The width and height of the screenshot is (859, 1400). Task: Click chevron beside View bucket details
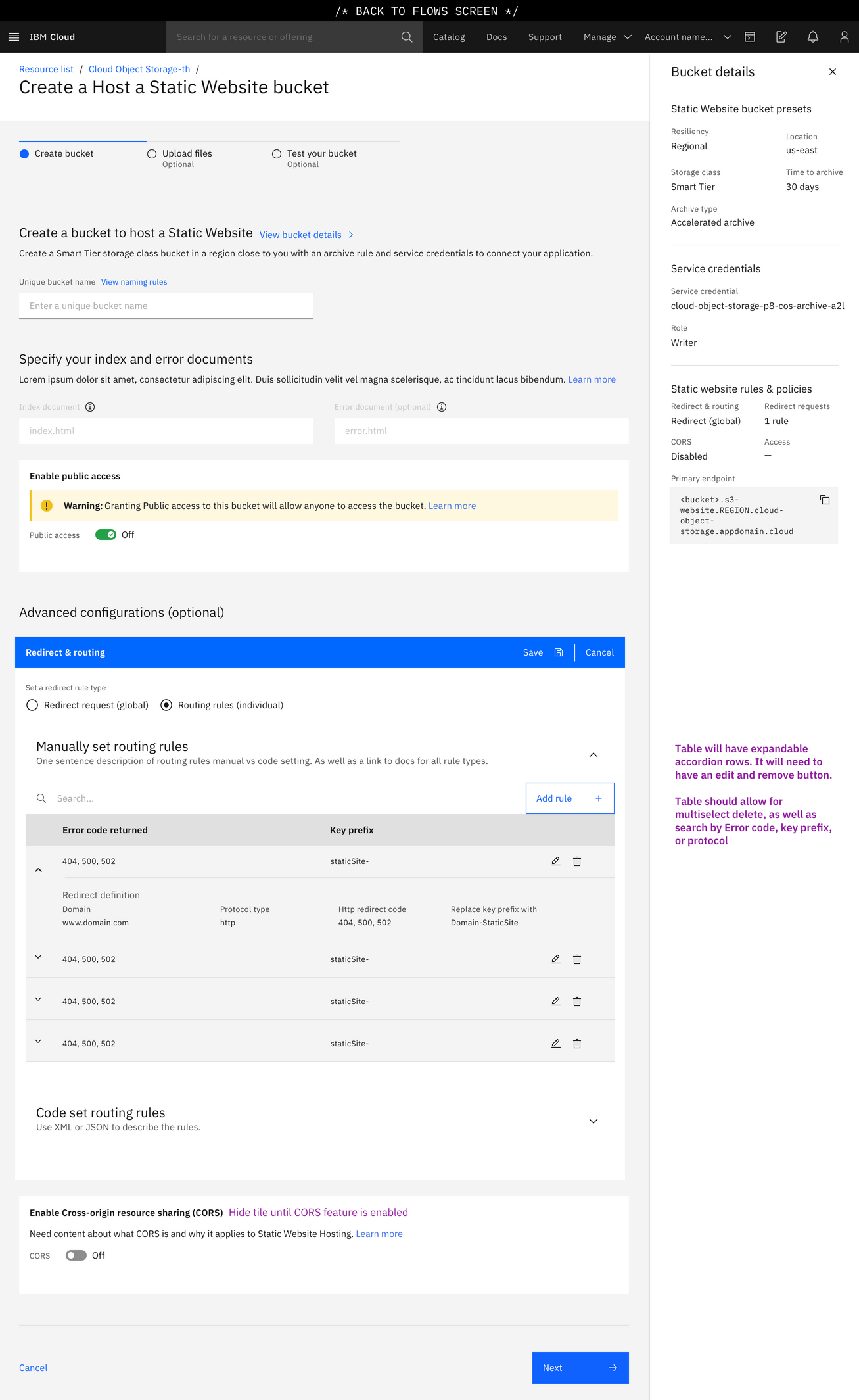tap(351, 235)
